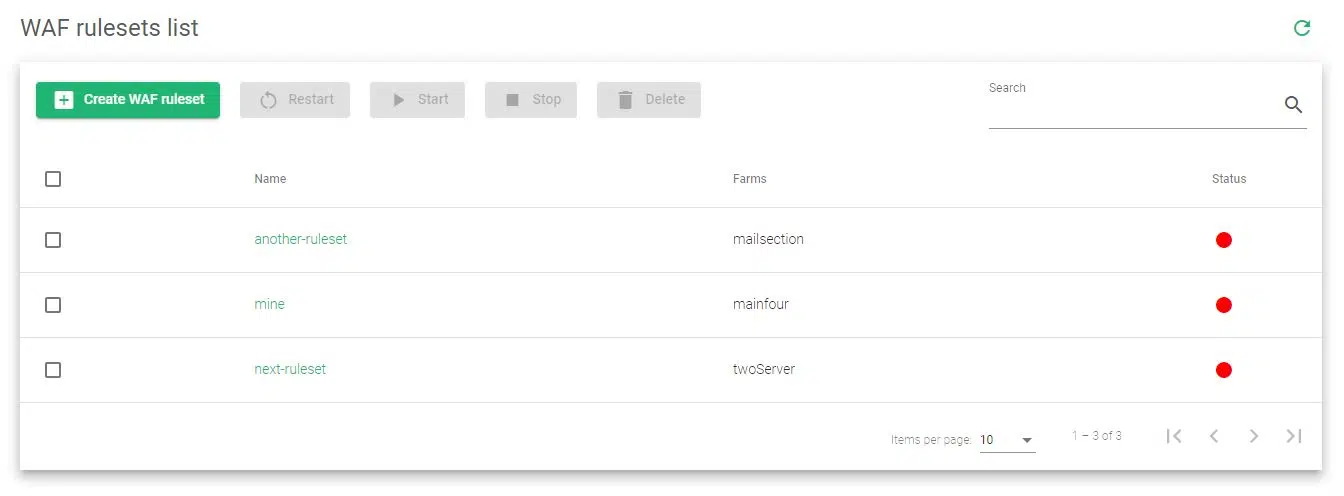
Task: Go to the next page arrow
Action: [1254, 436]
